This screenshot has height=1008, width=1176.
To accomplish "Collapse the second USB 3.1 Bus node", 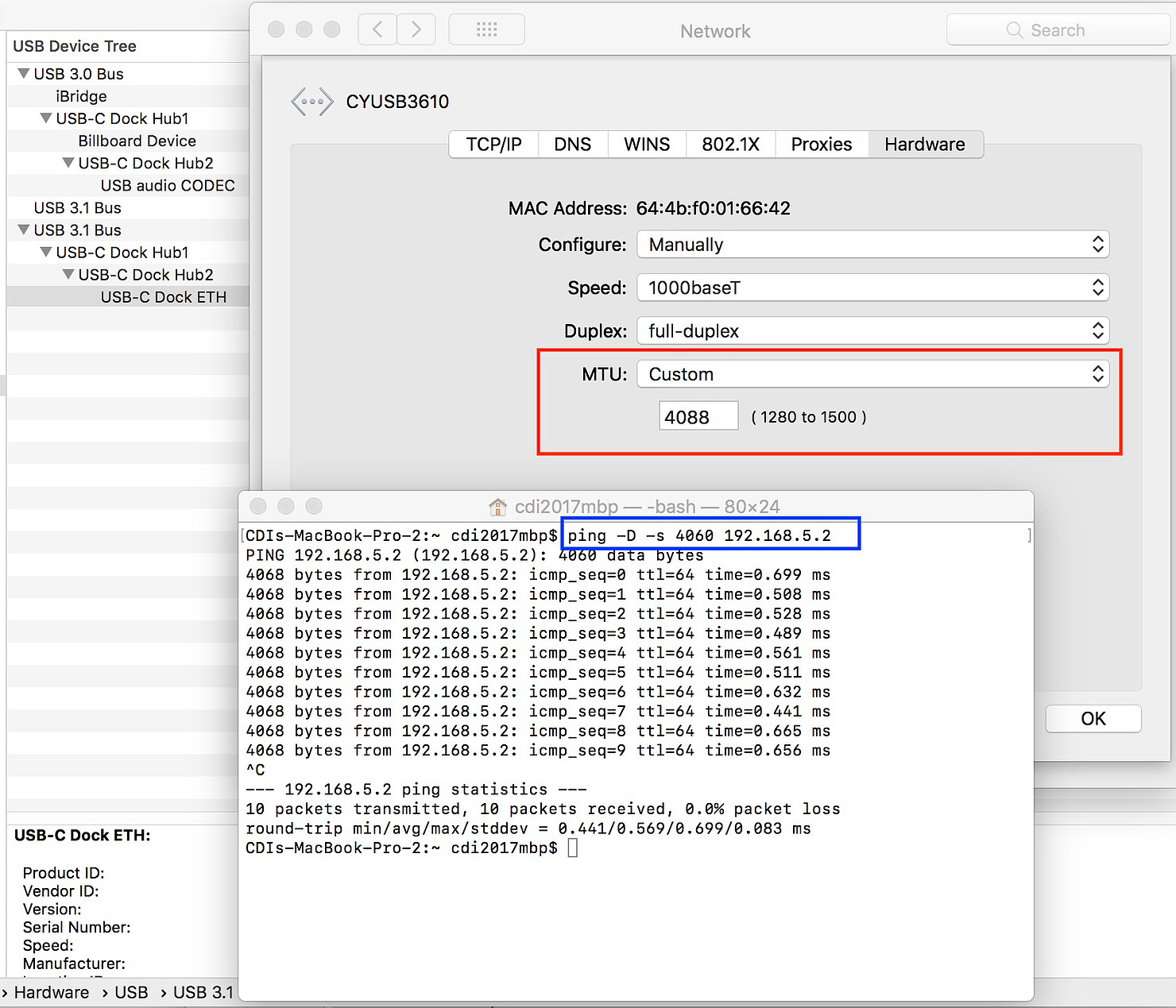I will point(24,230).
